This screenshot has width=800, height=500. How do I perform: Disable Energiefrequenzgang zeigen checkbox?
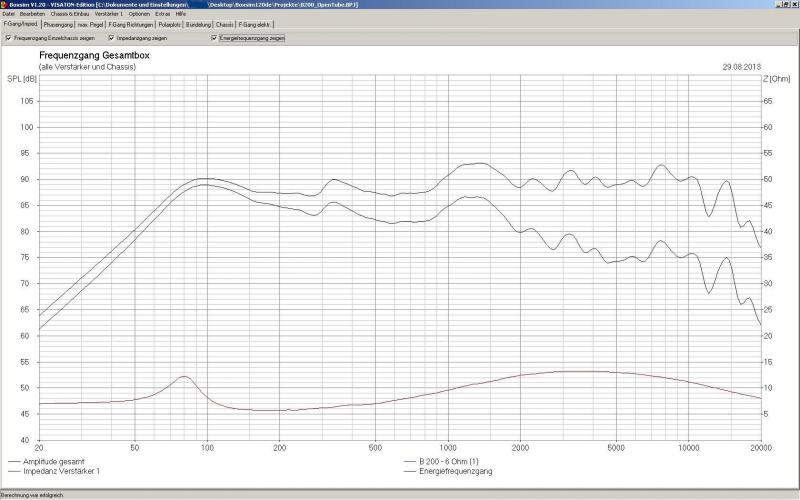214,38
